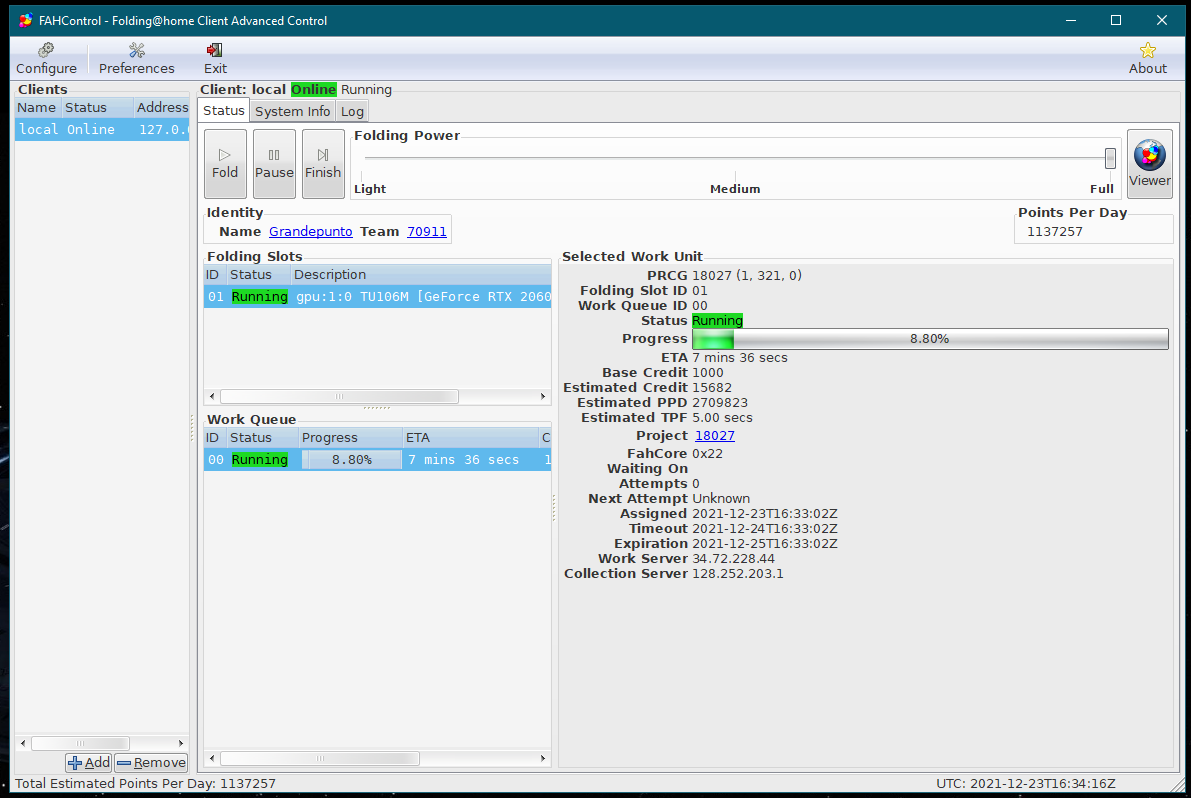1191x798 pixels.
Task: Click Clients list scrollbar left arrow
Action: click(x=23, y=743)
